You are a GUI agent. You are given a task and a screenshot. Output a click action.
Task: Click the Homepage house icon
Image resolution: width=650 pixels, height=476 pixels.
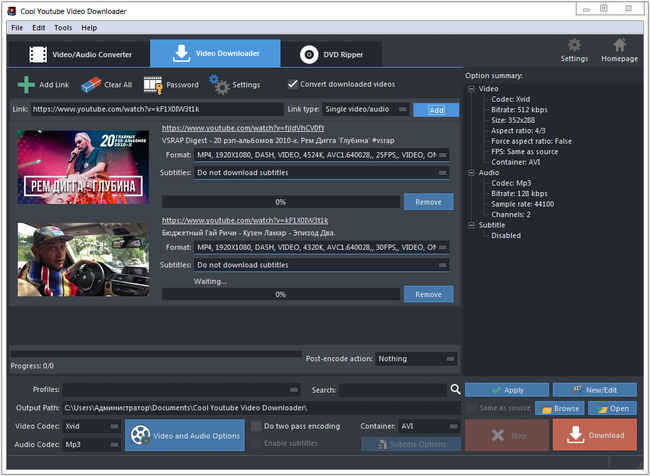620,46
